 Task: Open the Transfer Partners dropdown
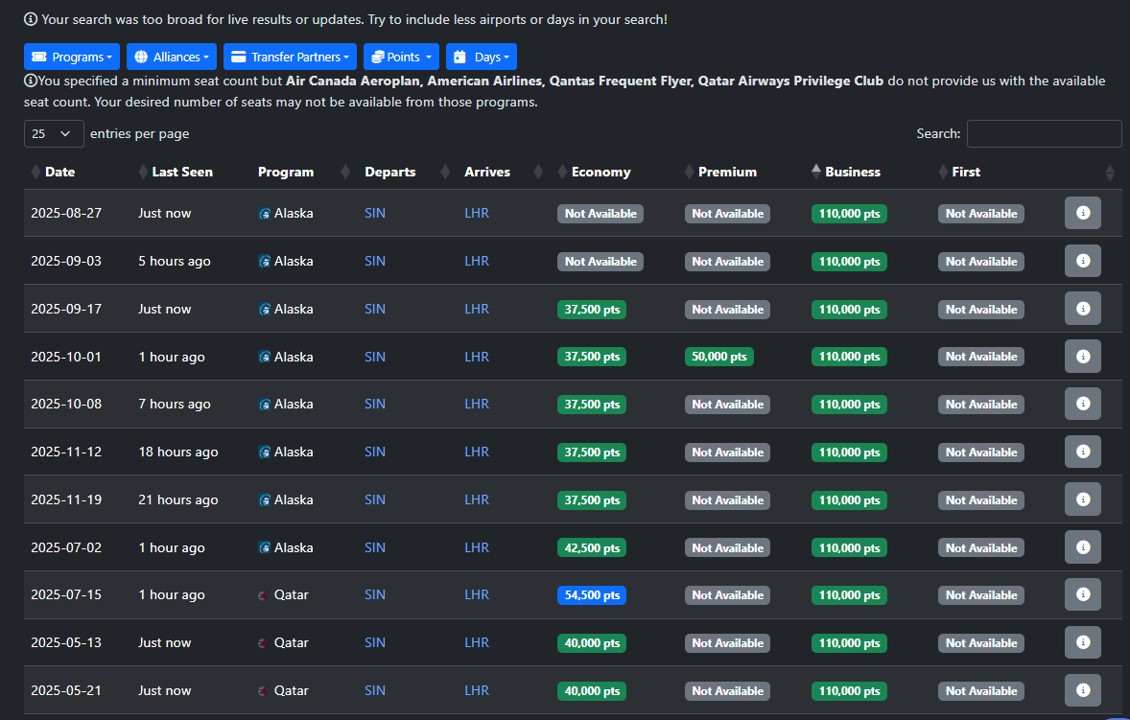(290, 57)
